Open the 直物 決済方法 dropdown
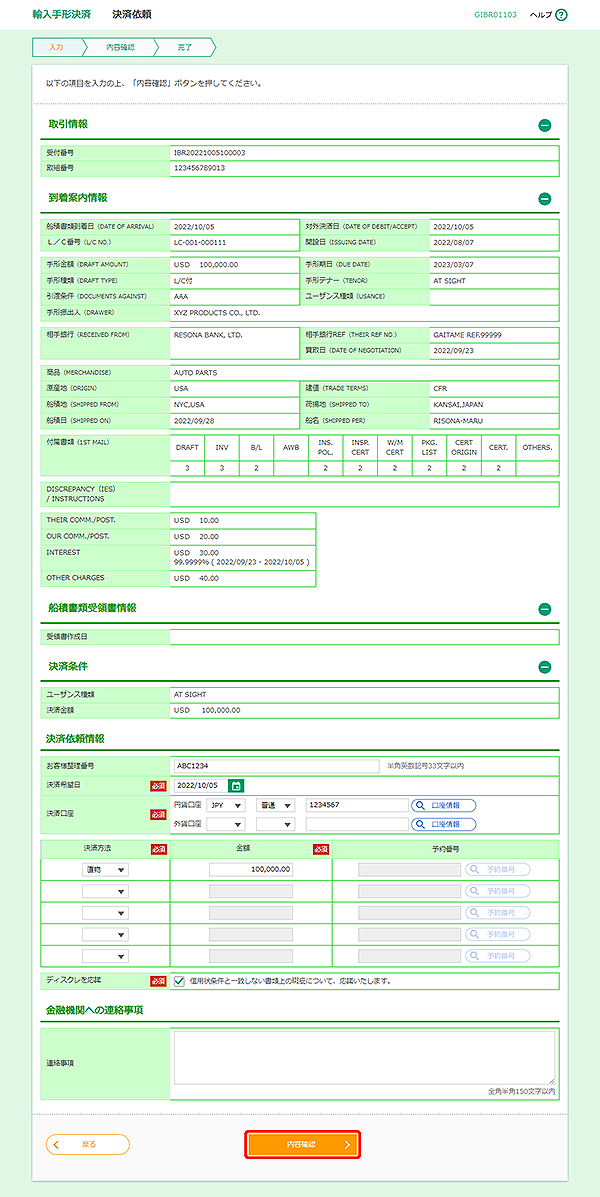 click(x=106, y=870)
